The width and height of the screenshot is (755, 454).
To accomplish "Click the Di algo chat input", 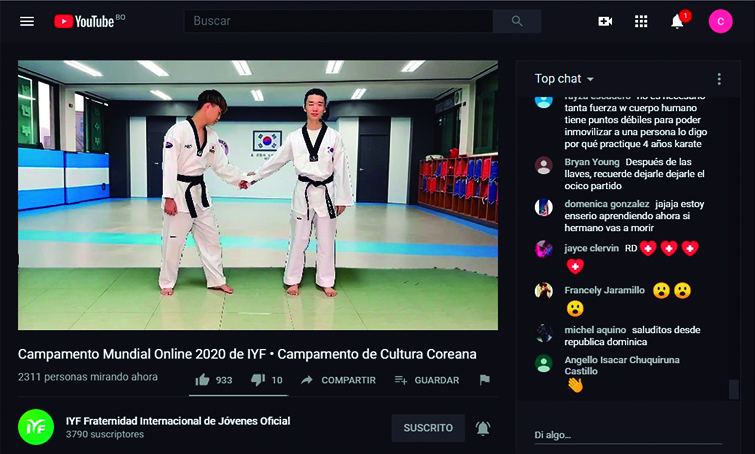I will (x=628, y=435).
